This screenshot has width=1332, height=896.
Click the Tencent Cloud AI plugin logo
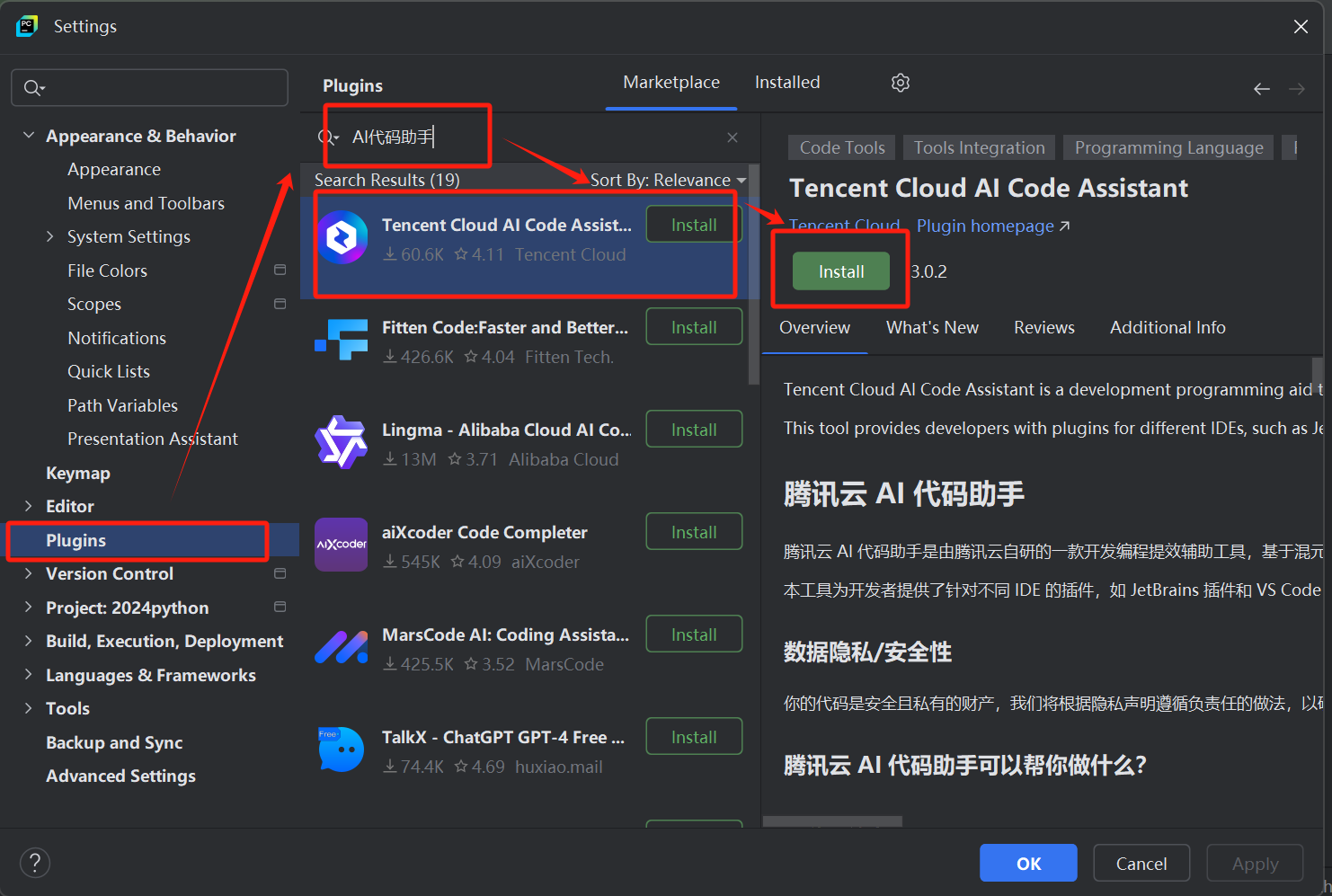point(342,237)
